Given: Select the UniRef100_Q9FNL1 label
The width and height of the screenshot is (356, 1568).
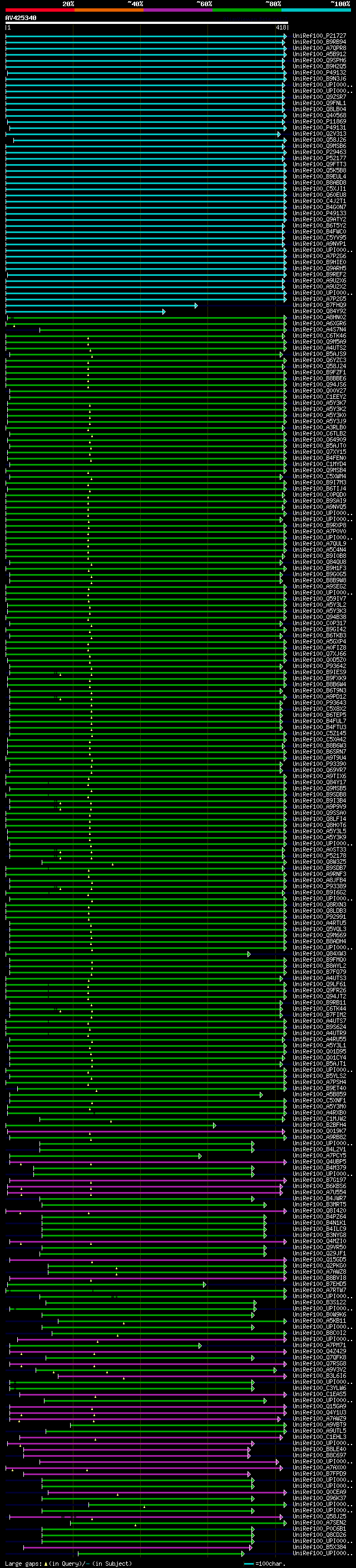Looking at the screenshot, I should pos(319,103).
